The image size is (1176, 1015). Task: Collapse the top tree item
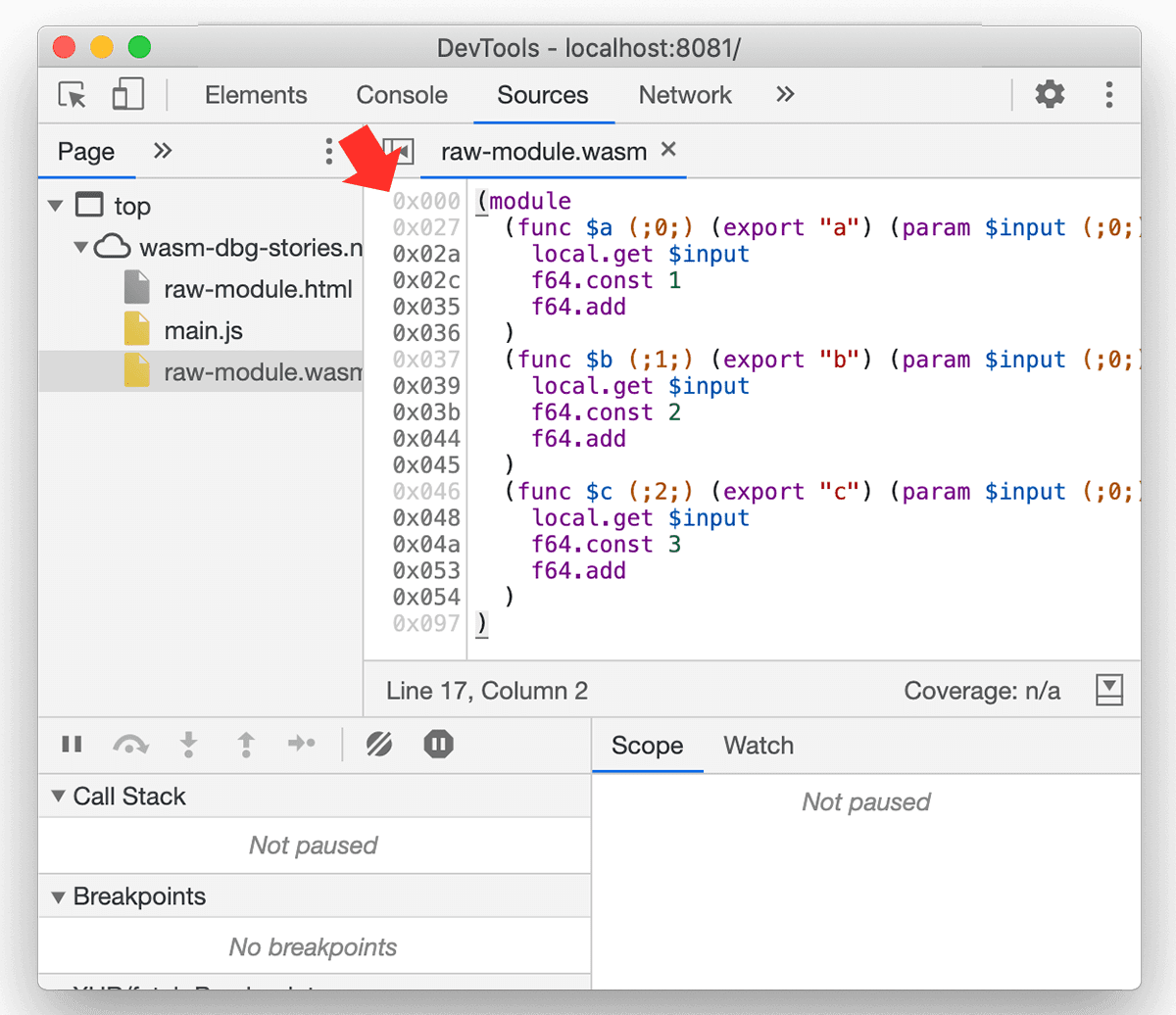(x=56, y=206)
